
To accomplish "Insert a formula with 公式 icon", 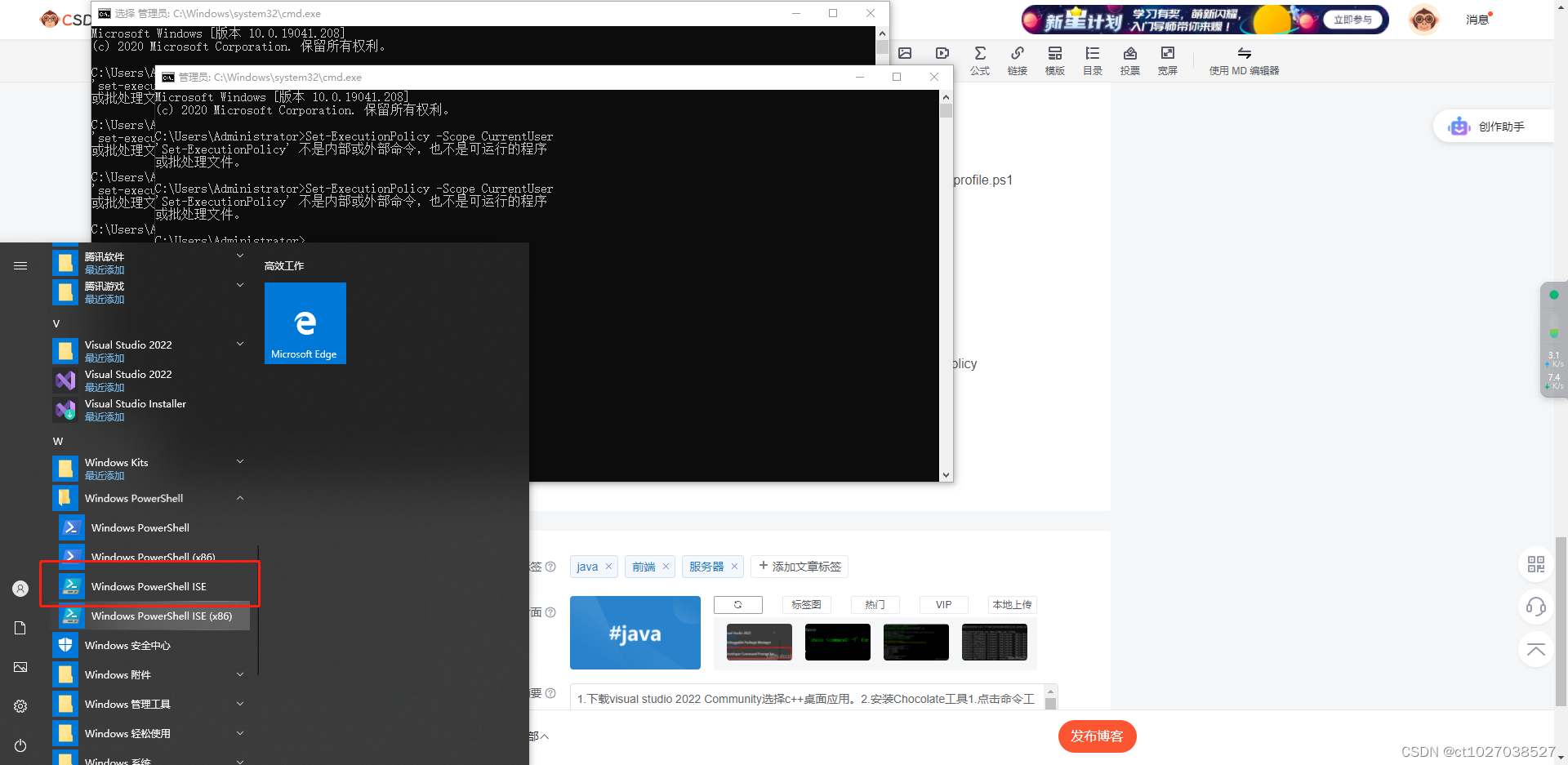I will tap(980, 60).
